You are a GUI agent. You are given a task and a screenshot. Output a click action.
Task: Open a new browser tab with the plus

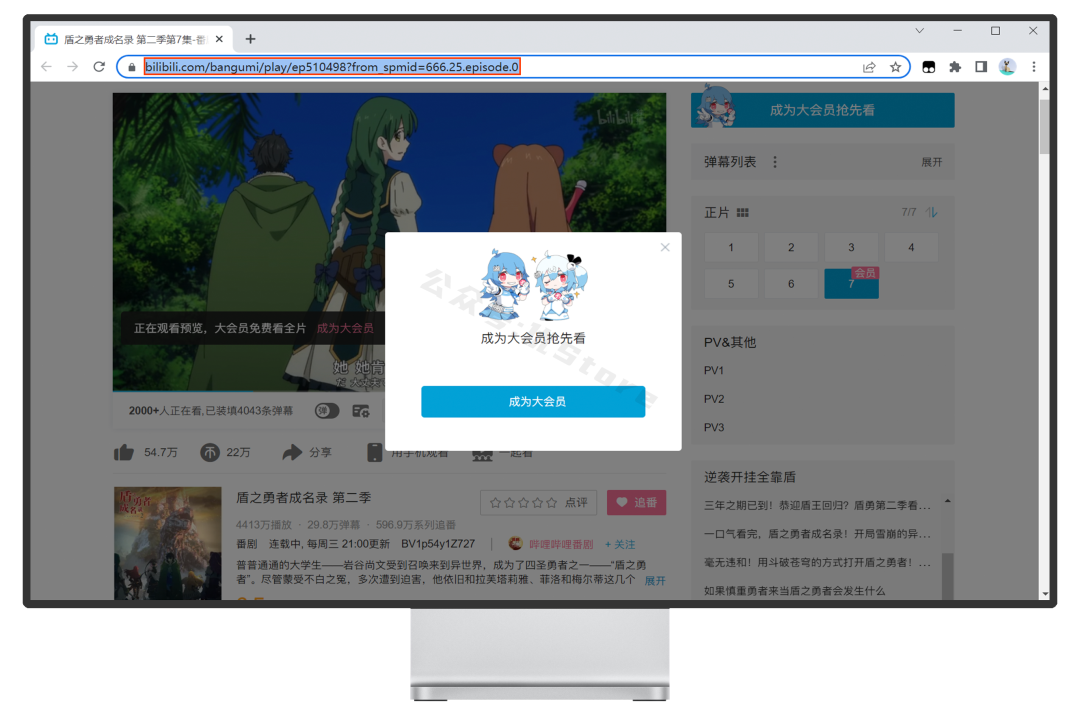(x=250, y=39)
